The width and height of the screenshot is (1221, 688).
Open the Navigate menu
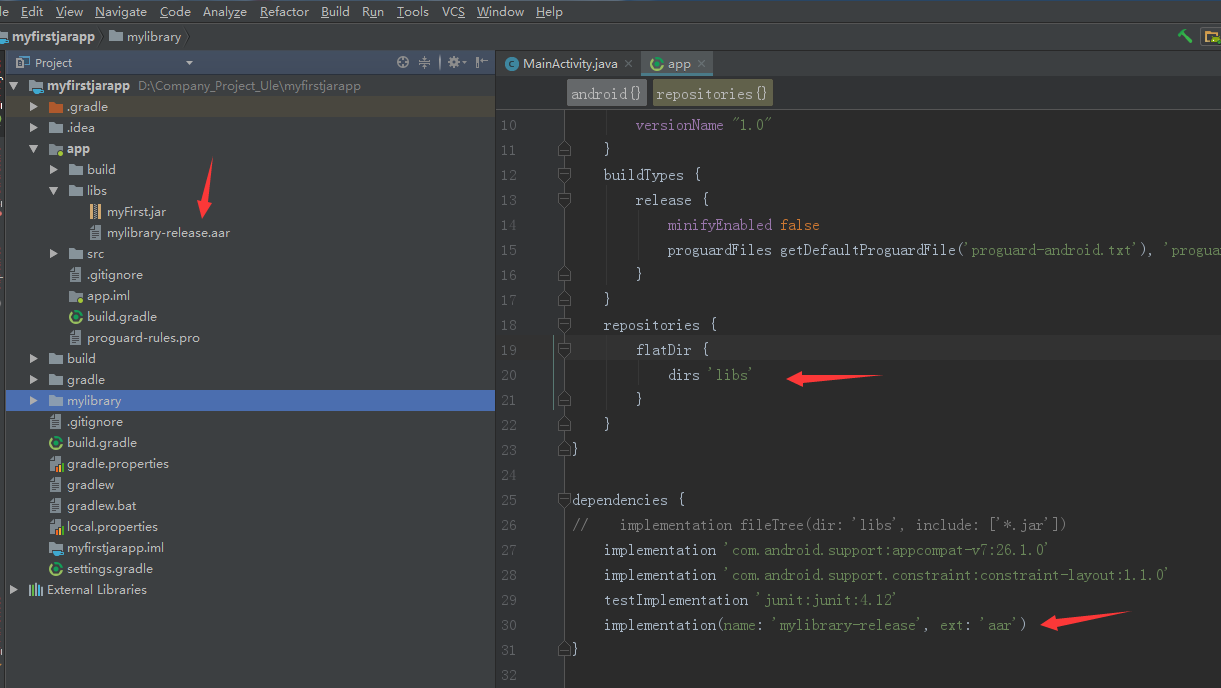[121, 12]
